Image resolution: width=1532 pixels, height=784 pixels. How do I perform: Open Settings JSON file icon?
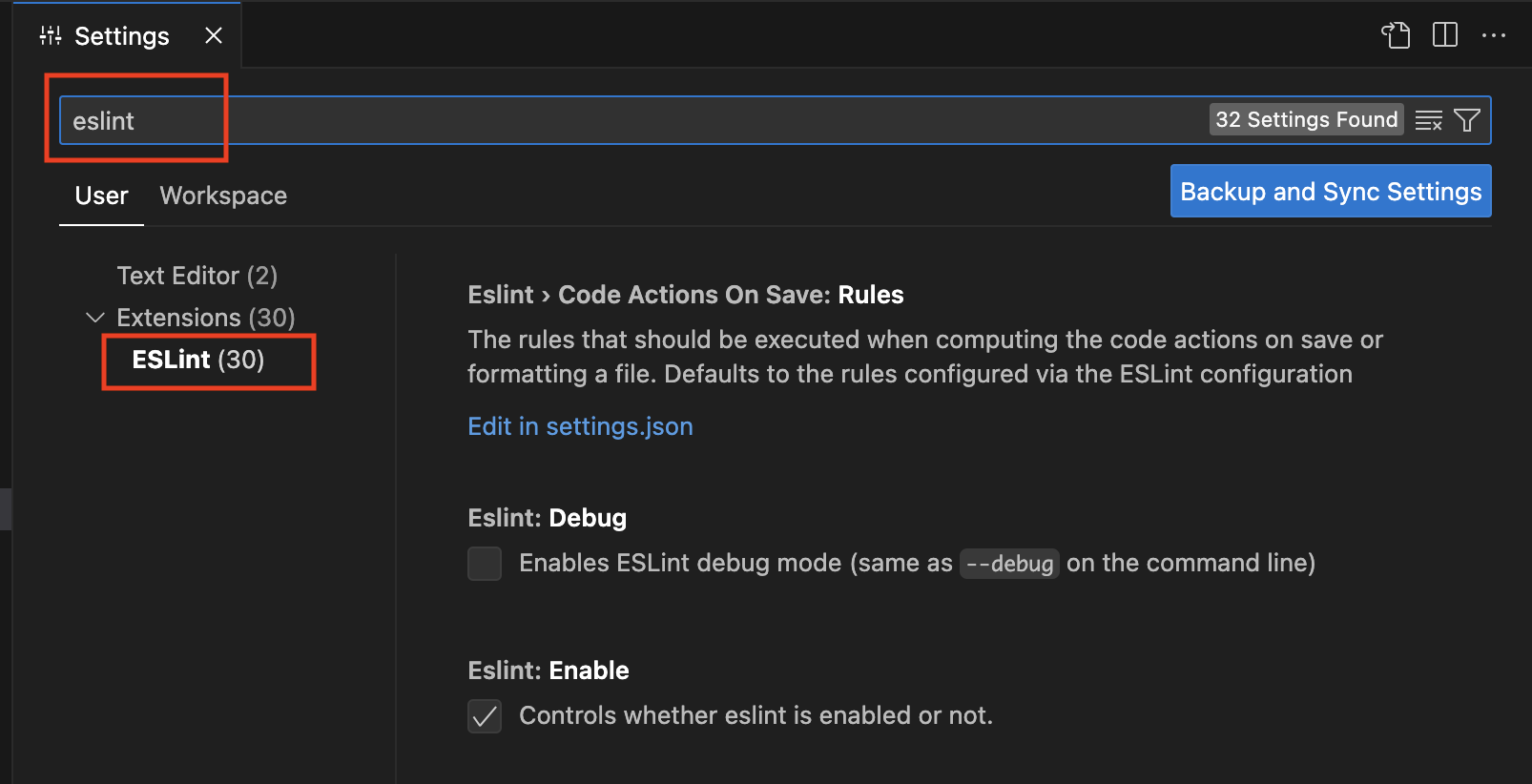(1396, 35)
